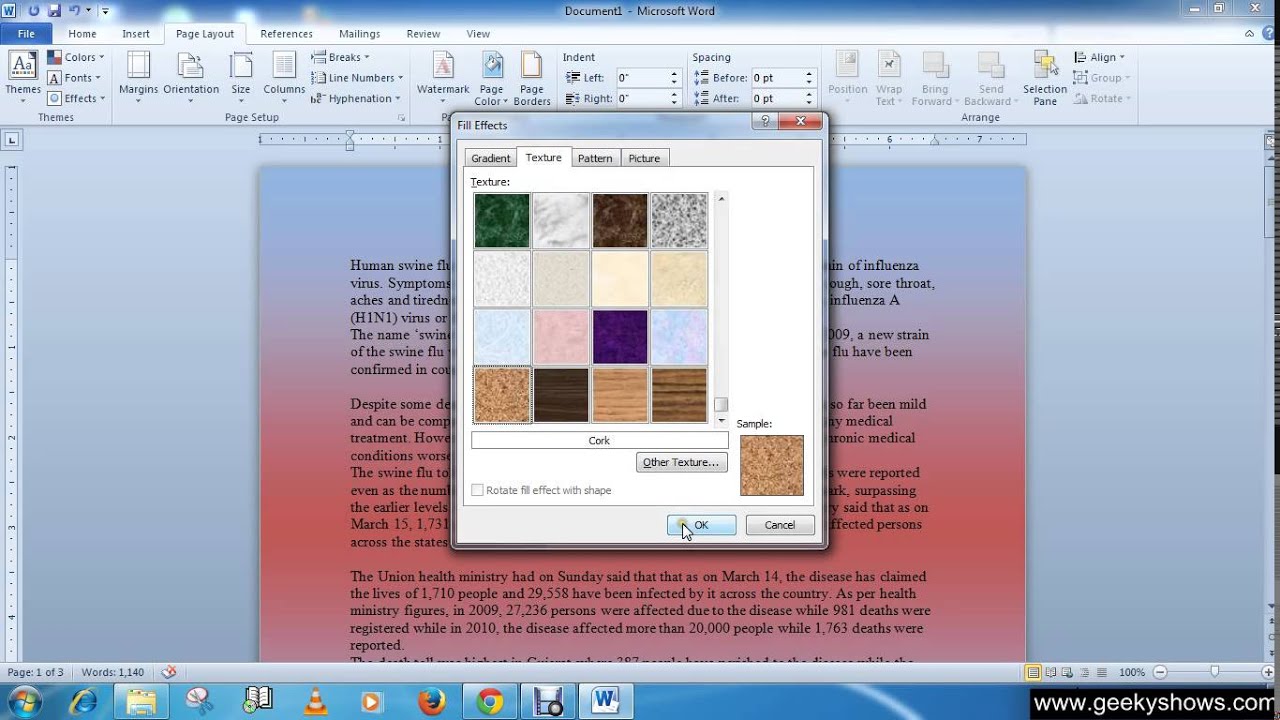This screenshot has height=720, width=1280.
Task: Open VLC media player from taskbar
Action: coord(315,701)
